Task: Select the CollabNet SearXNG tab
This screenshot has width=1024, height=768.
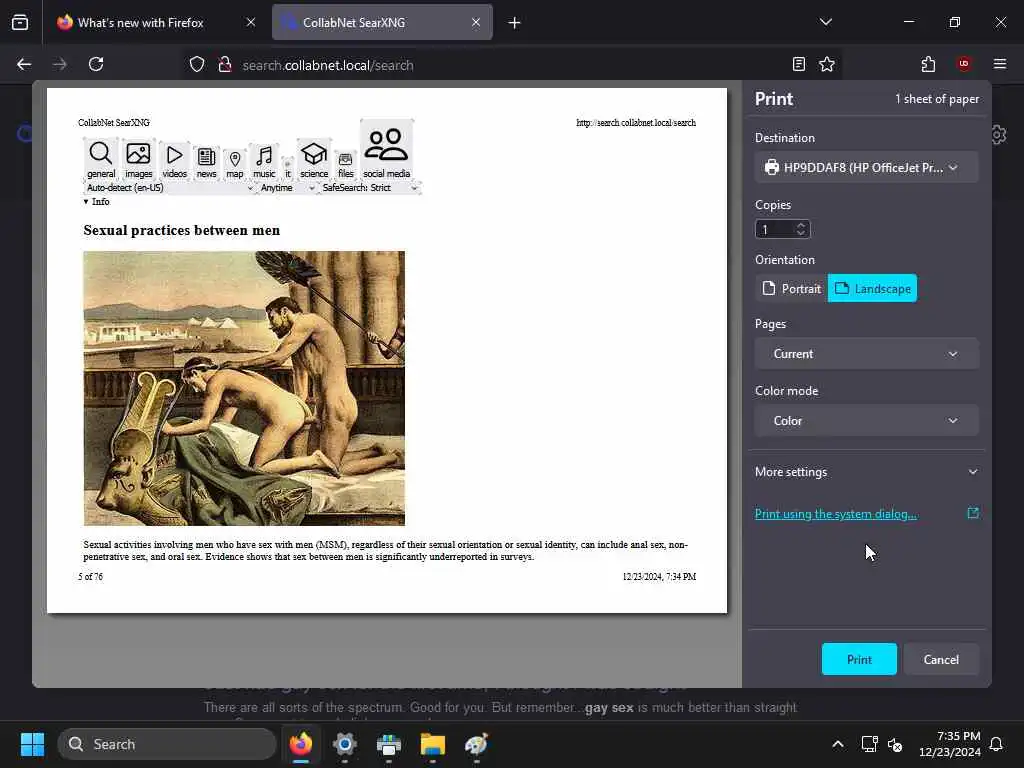Action: click(x=382, y=22)
